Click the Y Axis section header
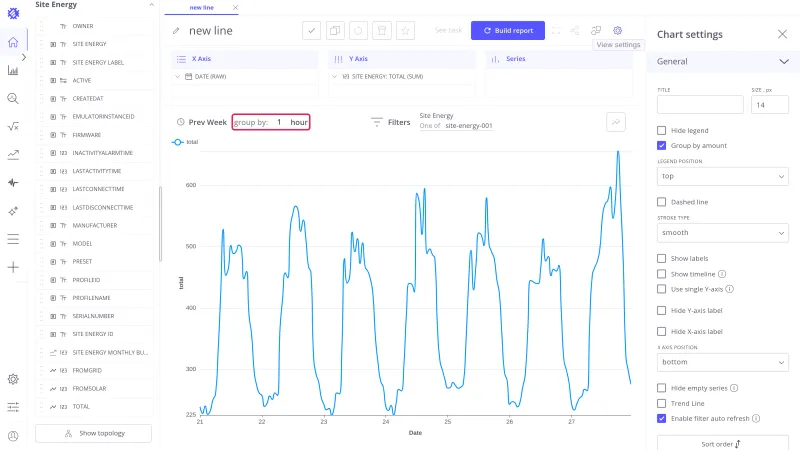This screenshot has height=450, width=800. click(402, 59)
